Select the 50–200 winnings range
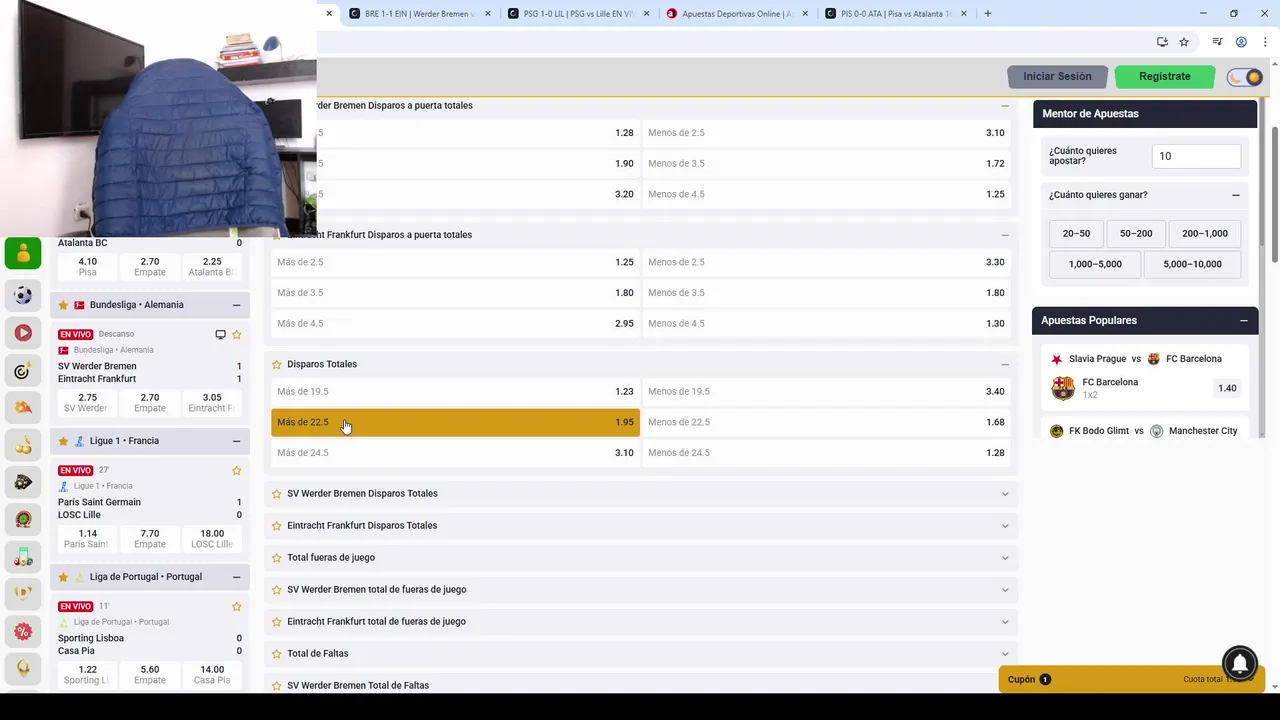Image resolution: width=1280 pixels, height=720 pixels. click(x=1136, y=233)
